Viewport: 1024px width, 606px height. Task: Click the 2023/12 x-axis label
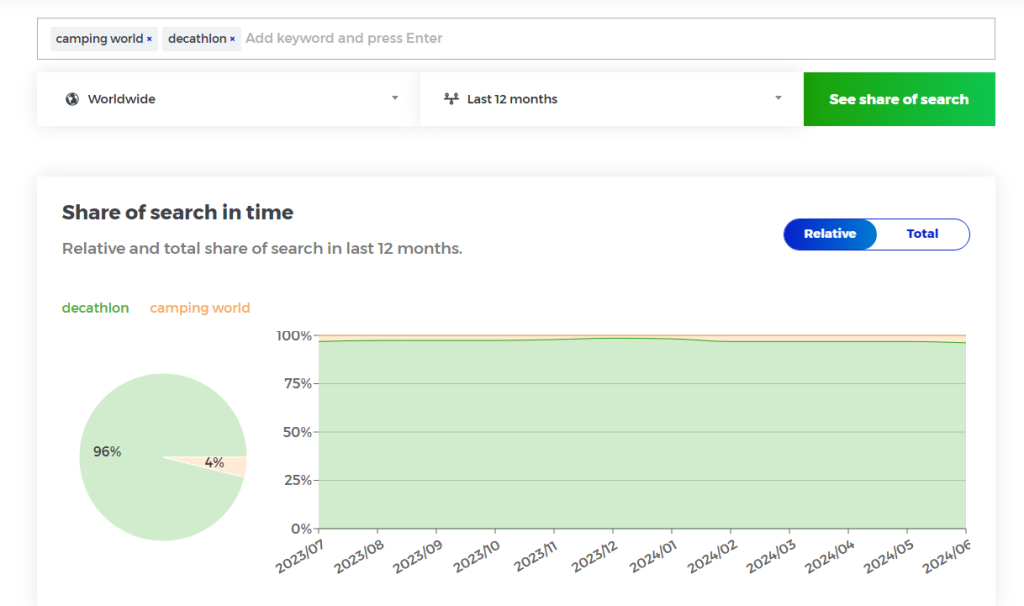click(594, 557)
